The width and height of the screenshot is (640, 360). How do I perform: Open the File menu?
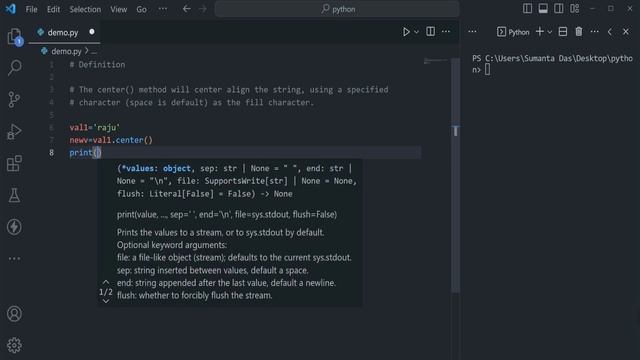click(x=31, y=9)
